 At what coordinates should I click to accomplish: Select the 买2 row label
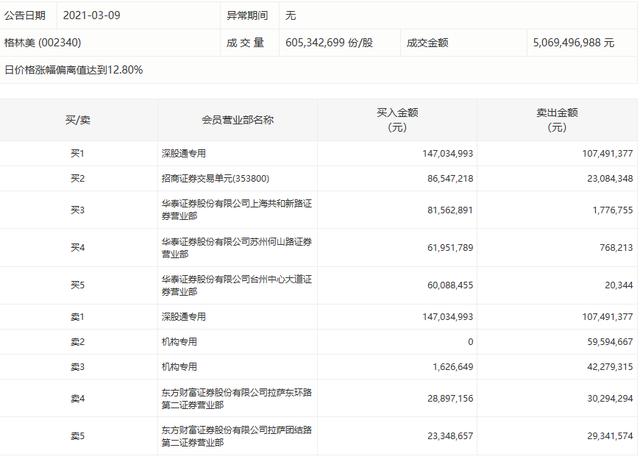pyautogui.click(x=78, y=178)
